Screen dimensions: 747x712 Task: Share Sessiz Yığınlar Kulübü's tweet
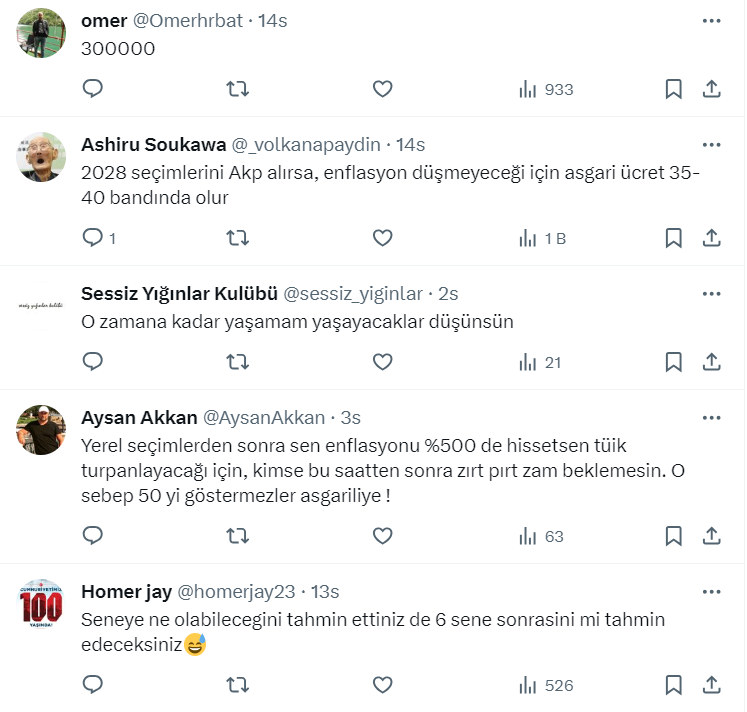(x=711, y=361)
